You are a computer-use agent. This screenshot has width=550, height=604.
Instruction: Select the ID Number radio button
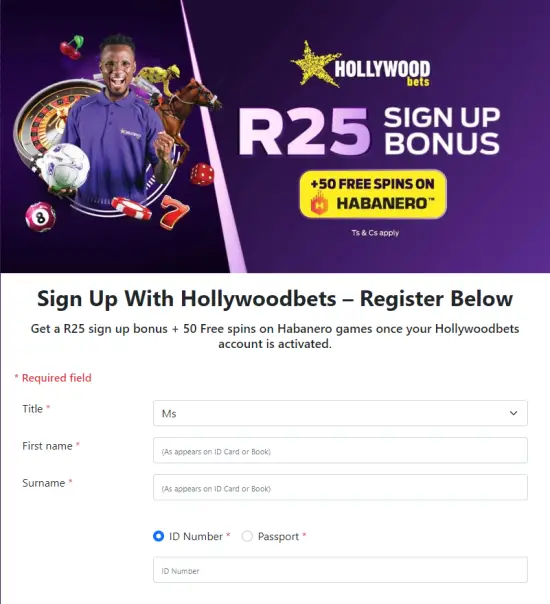pos(158,536)
